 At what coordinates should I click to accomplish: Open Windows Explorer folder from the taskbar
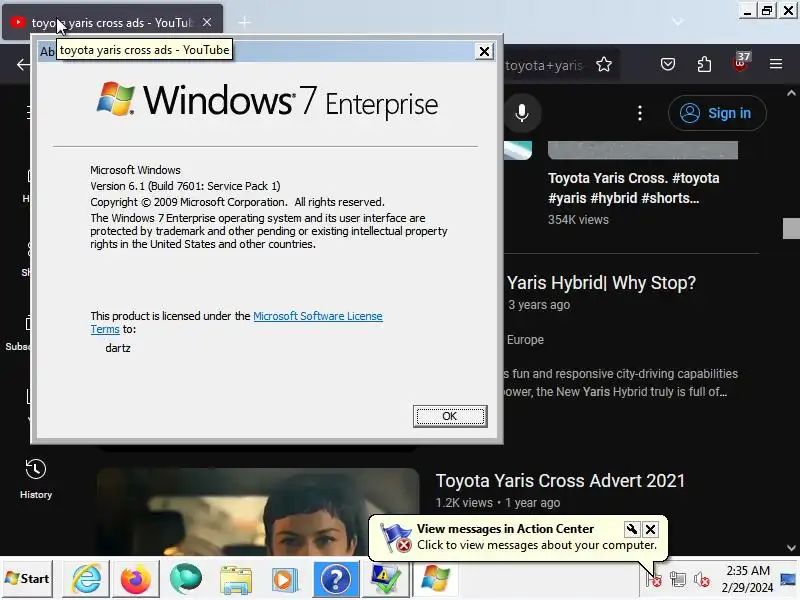235,579
